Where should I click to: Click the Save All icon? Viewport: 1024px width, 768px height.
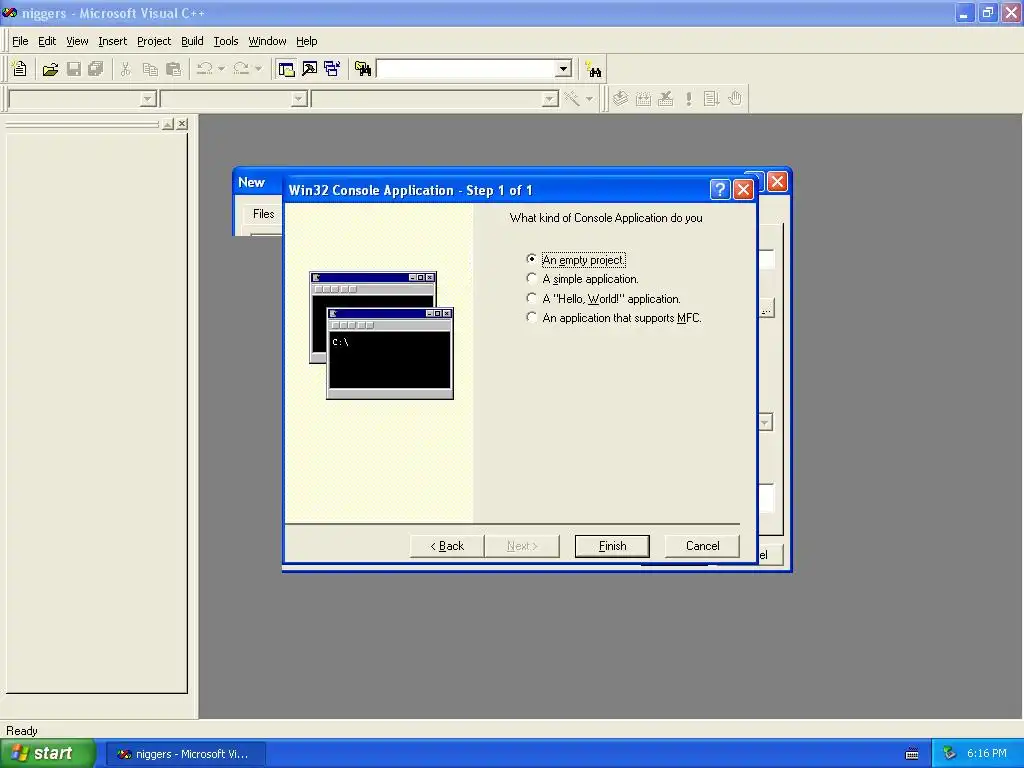click(96, 69)
